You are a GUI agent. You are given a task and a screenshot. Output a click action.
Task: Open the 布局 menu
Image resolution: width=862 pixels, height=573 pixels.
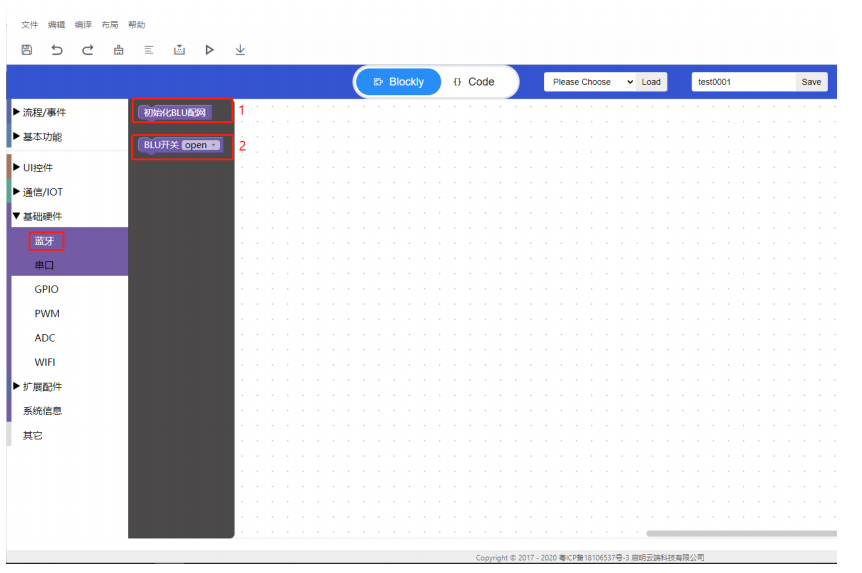[109, 25]
